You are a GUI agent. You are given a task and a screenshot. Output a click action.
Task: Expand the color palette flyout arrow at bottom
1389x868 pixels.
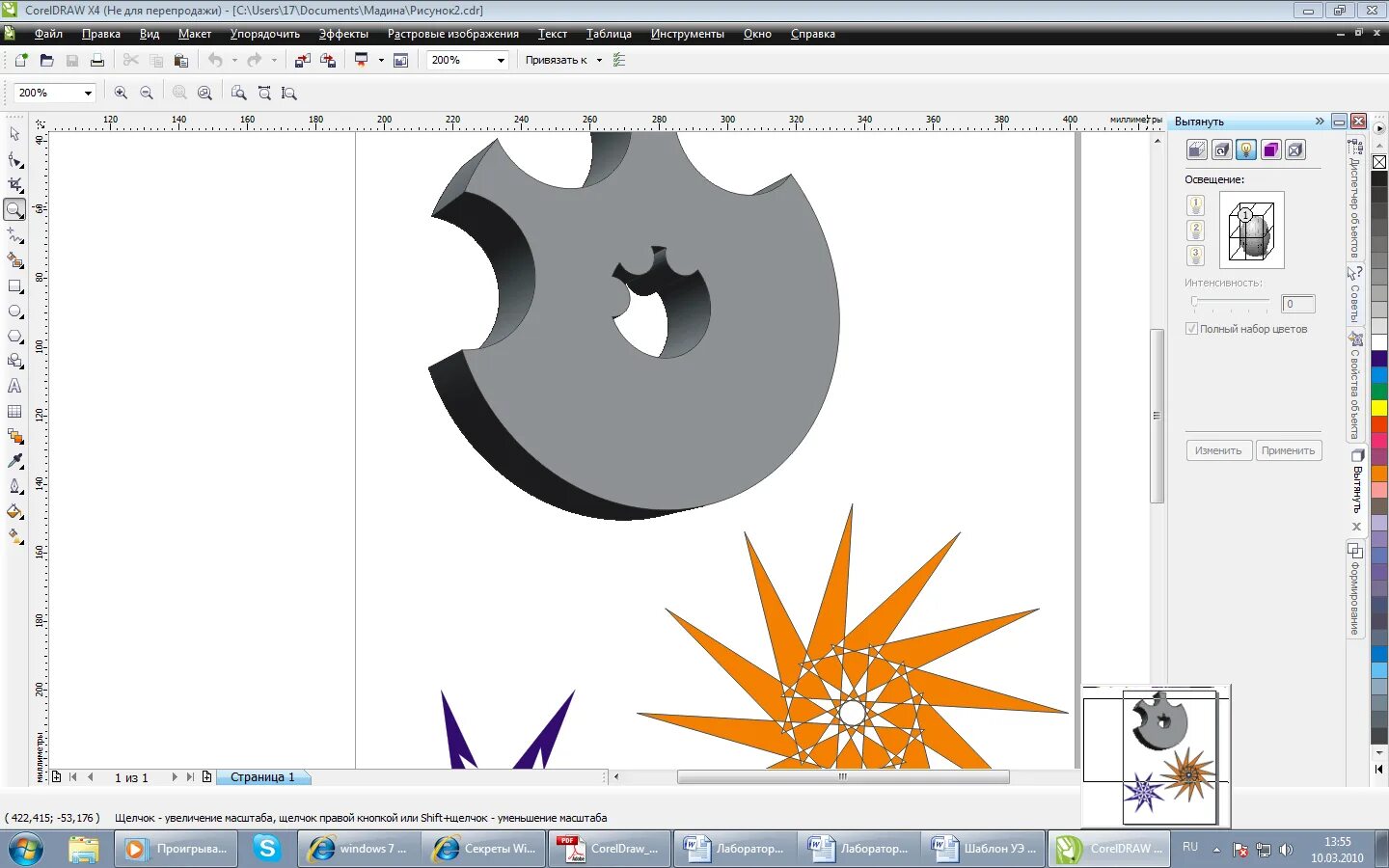pos(1379,769)
